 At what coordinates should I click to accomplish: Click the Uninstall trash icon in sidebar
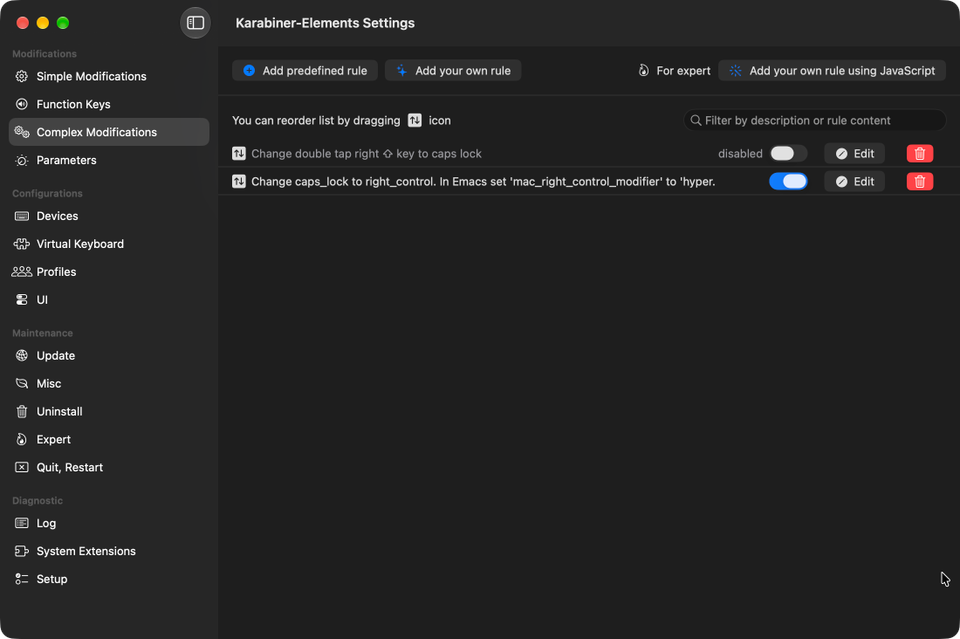21,412
